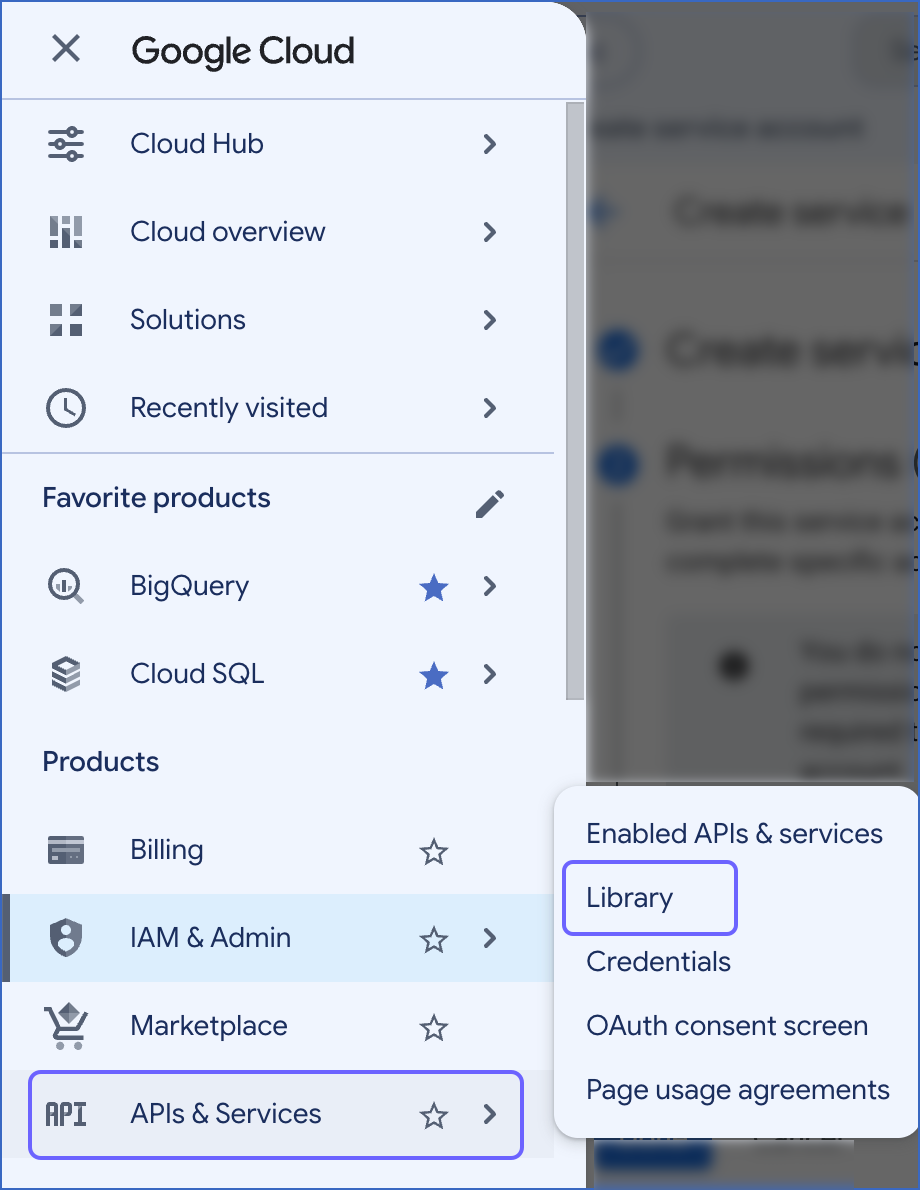Screen dimensions: 920x1190
Task: Open the Cloud Hub menu item
Action: pyautogui.click(x=197, y=144)
